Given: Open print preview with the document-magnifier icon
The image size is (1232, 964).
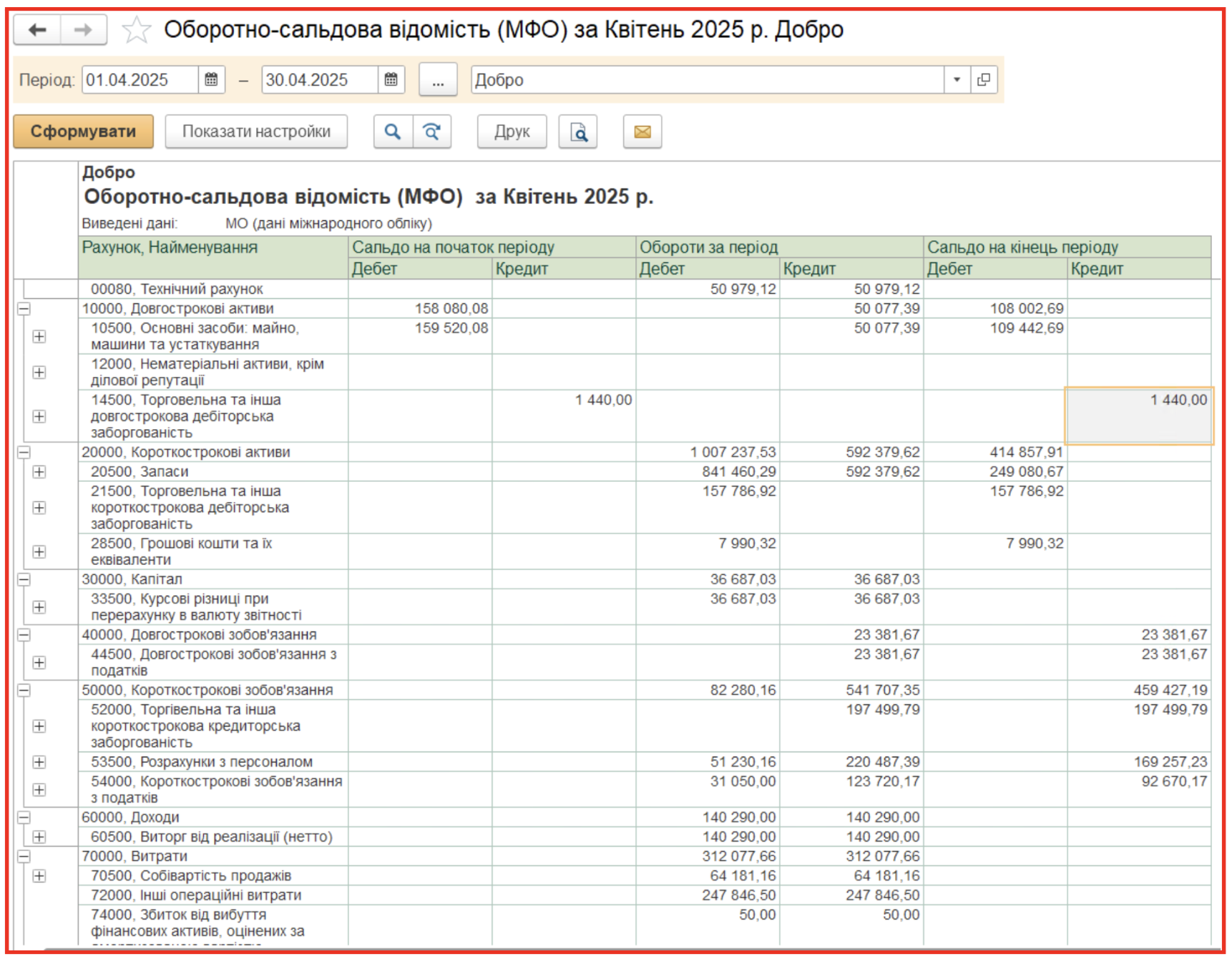Looking at the screenshot, I should pos(578,132).
